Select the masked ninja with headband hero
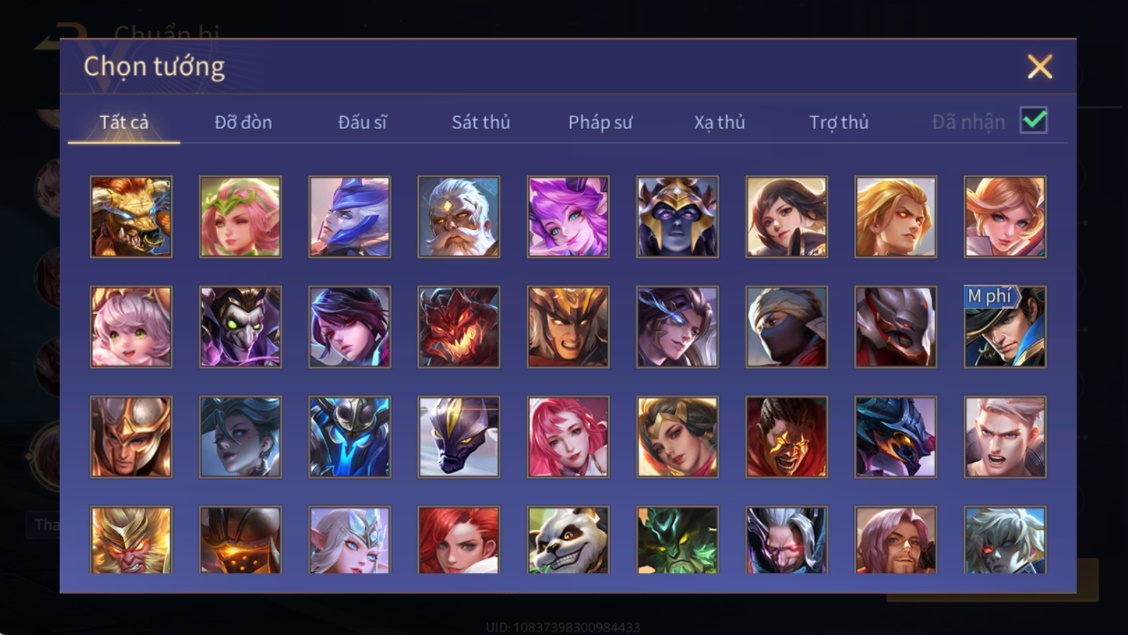The image size is (1128, 635). coord(786,326)
